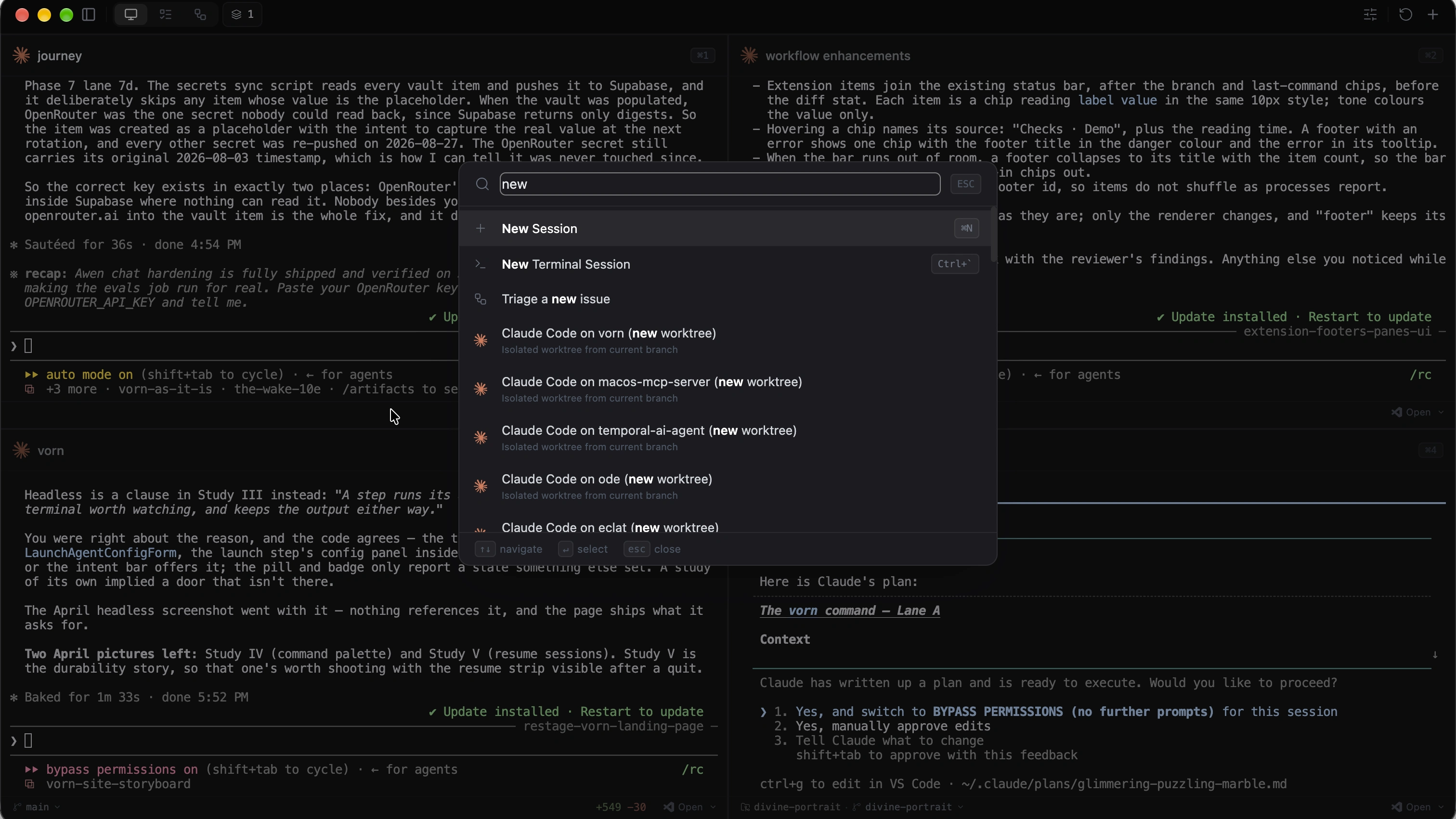
Task: Click the star icon for macos-mcp-server worktree
Action: tap(481, 389)
